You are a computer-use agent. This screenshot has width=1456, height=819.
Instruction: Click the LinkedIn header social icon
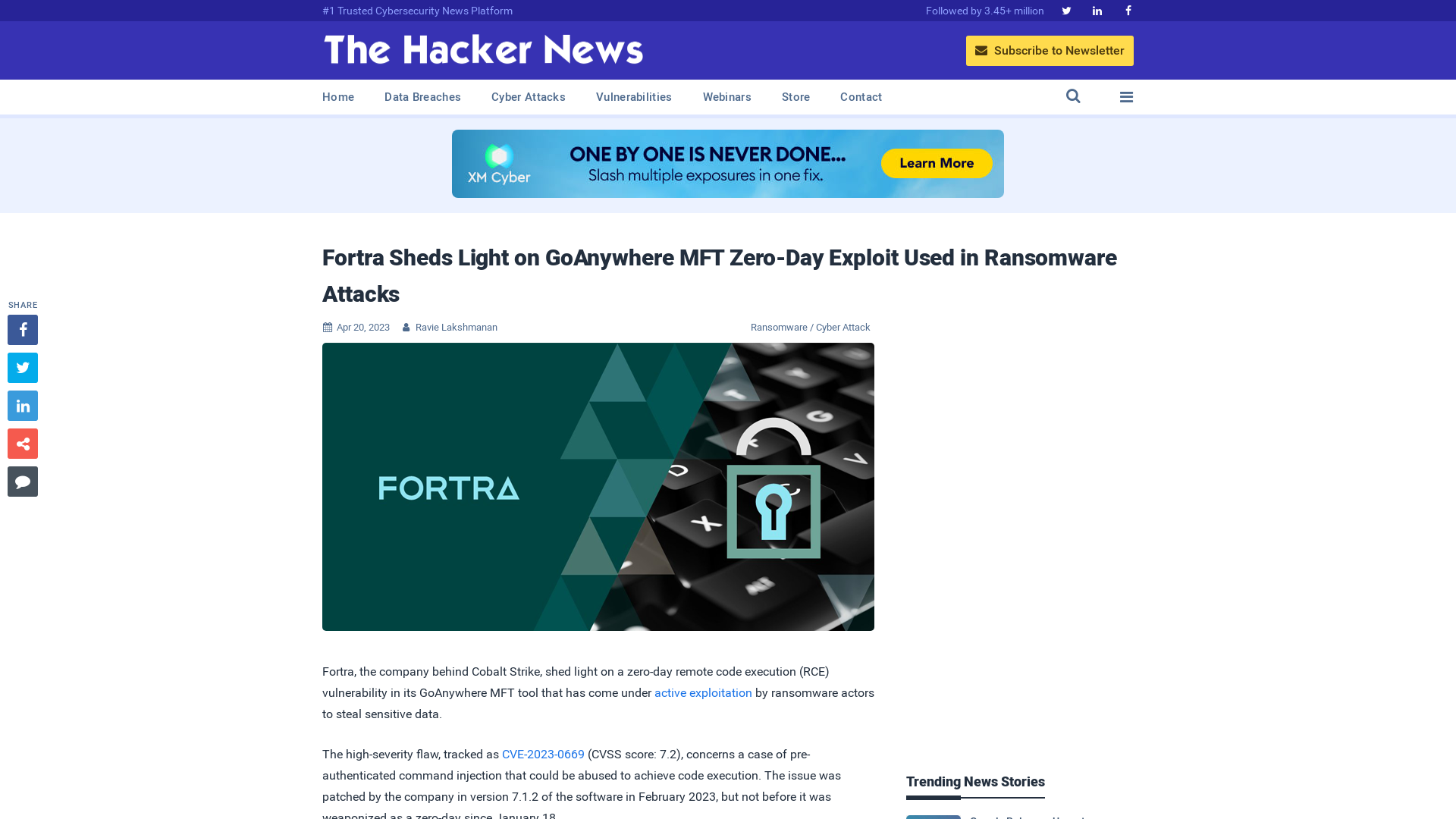(1097, 10)
